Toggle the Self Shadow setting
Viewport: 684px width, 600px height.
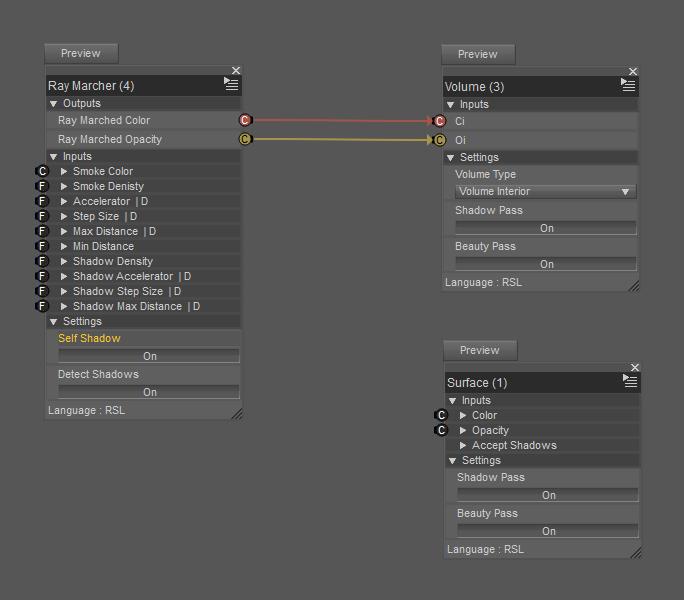pos(149,356)
